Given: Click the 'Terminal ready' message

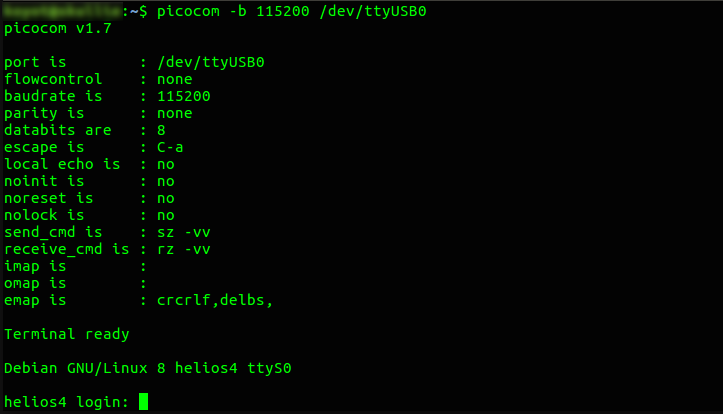Looking at the screenshot, I should tap(66, 334).
